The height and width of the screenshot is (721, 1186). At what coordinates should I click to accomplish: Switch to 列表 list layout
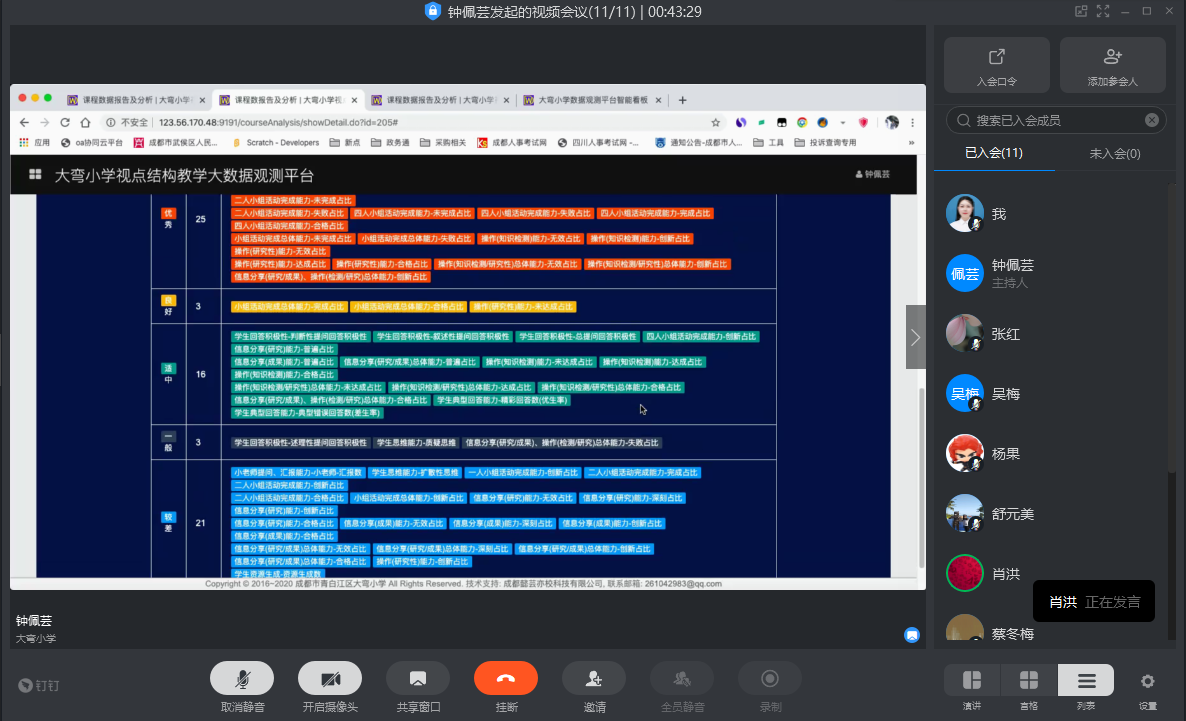click(x=1086, y=688)
